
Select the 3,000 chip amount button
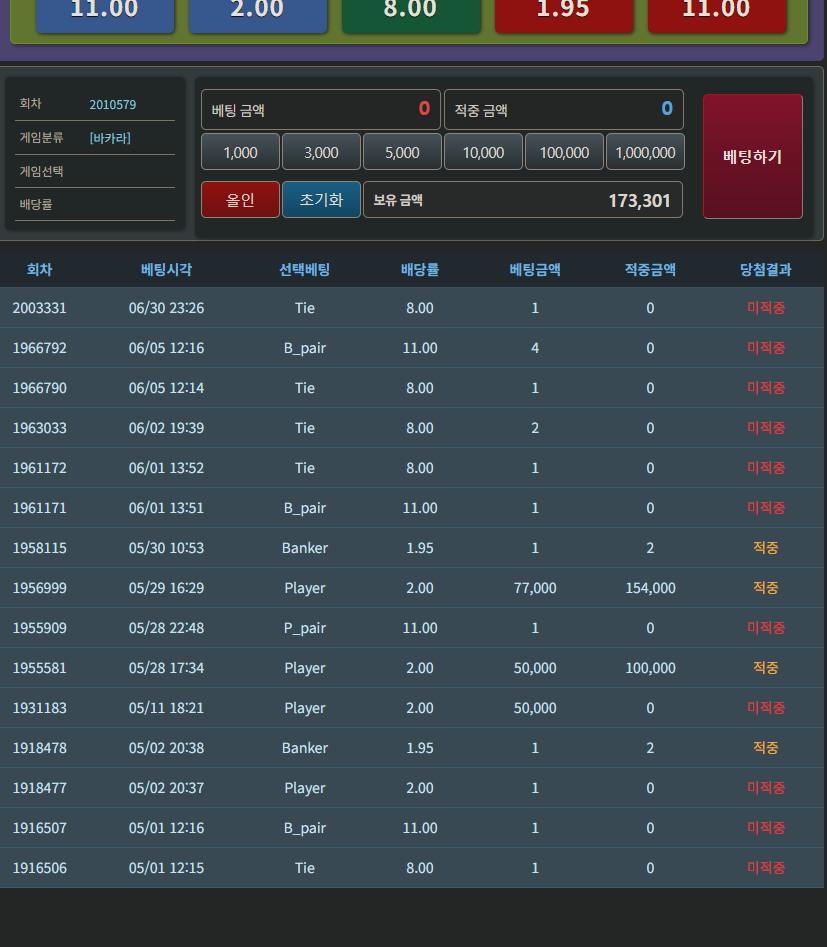point(321,152)
